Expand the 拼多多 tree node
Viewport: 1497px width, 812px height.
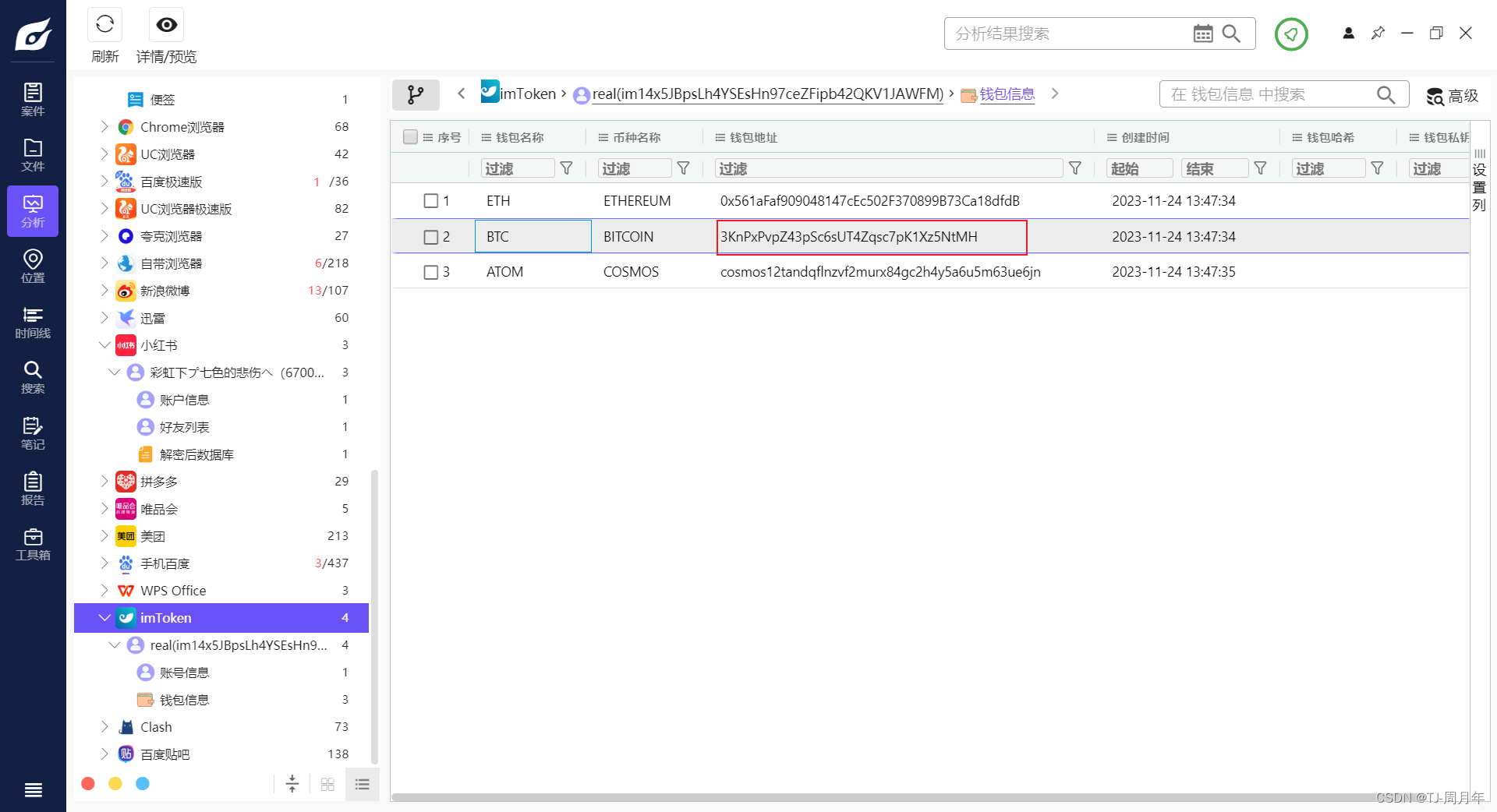click(104, 481)
